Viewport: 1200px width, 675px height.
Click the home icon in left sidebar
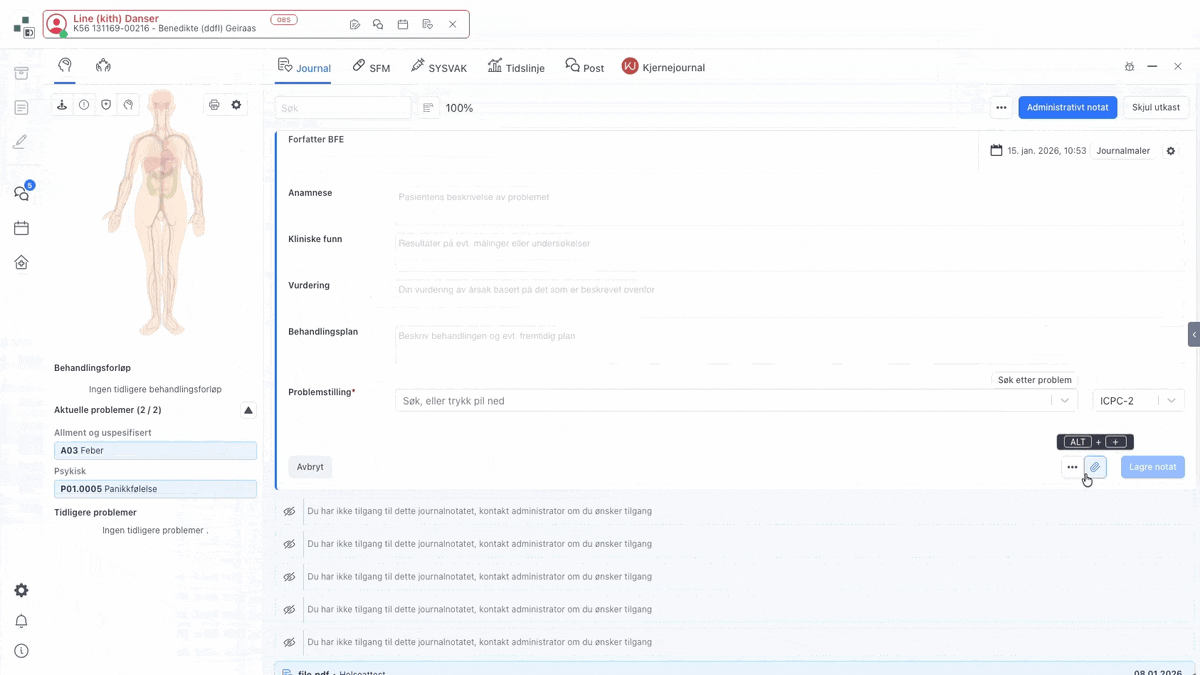coord(21,263)
